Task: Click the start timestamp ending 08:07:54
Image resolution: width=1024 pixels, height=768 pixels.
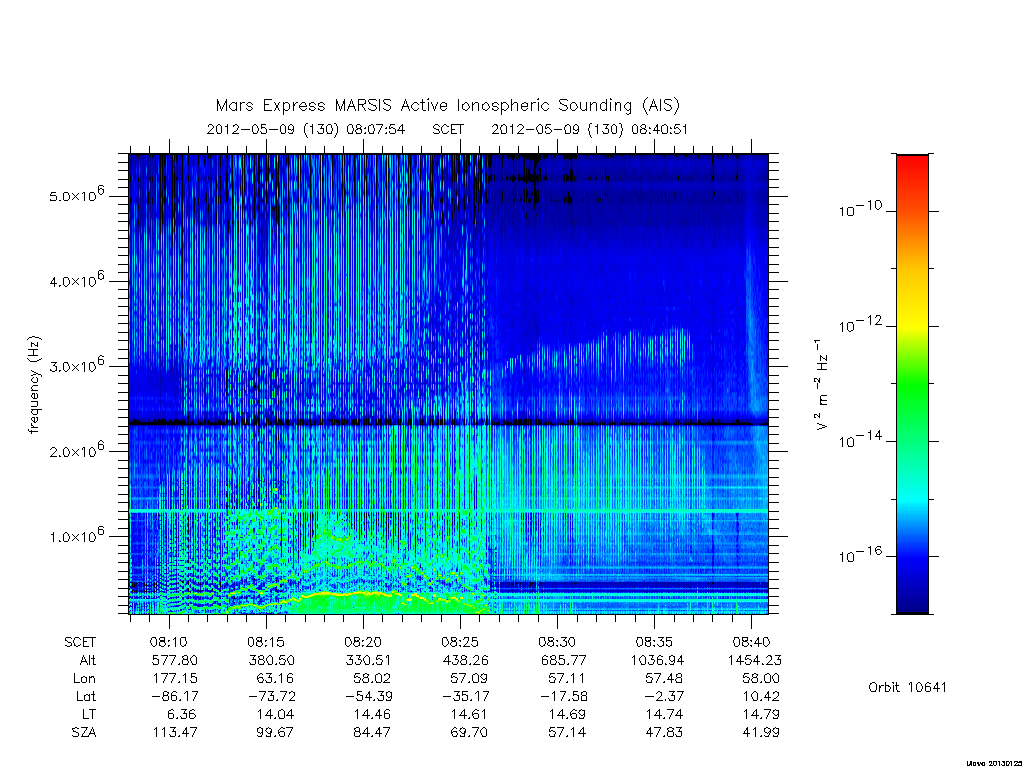Action: (x=306, y=129)
